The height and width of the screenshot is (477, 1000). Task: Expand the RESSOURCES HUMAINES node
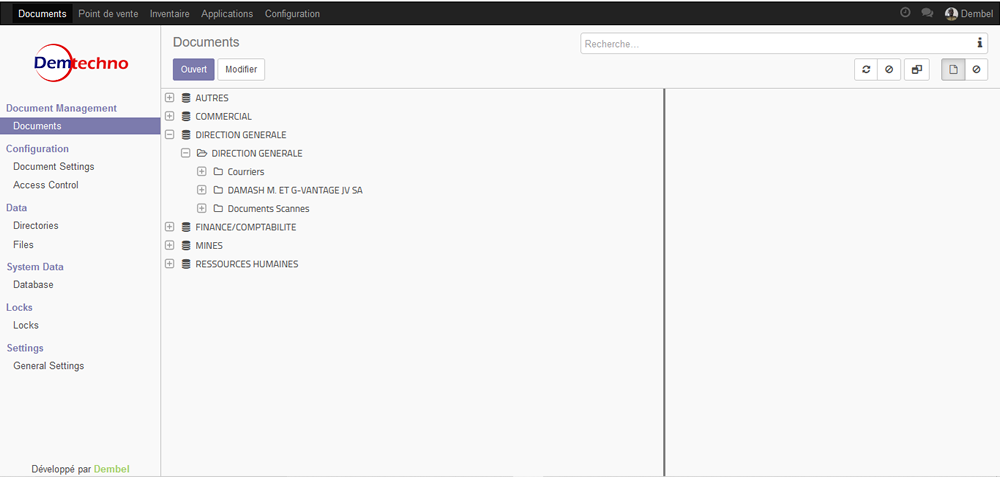[x=170, y=264]
